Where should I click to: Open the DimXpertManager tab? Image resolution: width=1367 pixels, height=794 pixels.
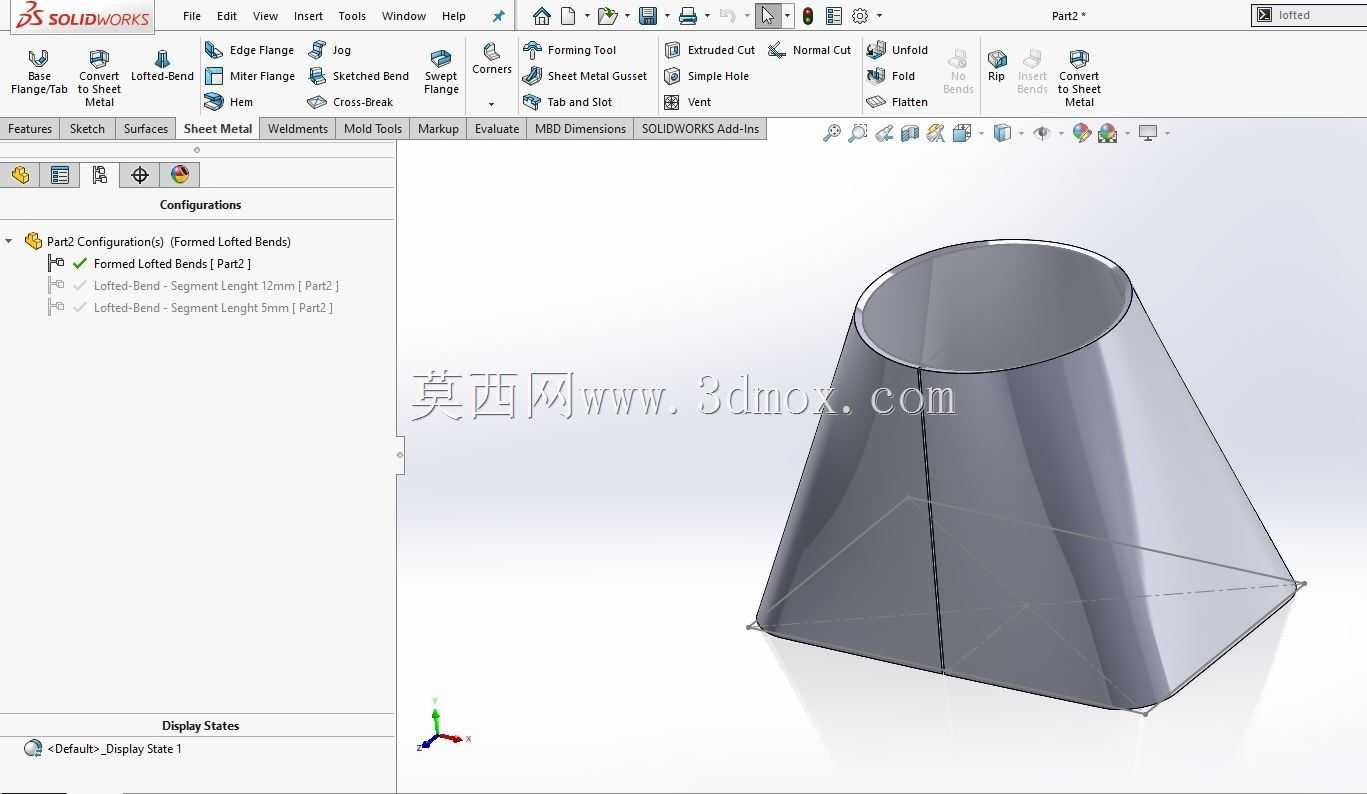click(x=140, y=175)
